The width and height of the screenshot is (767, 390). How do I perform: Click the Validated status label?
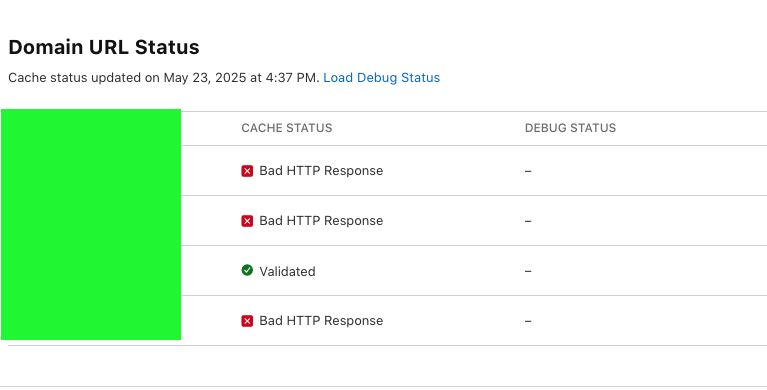287,272
